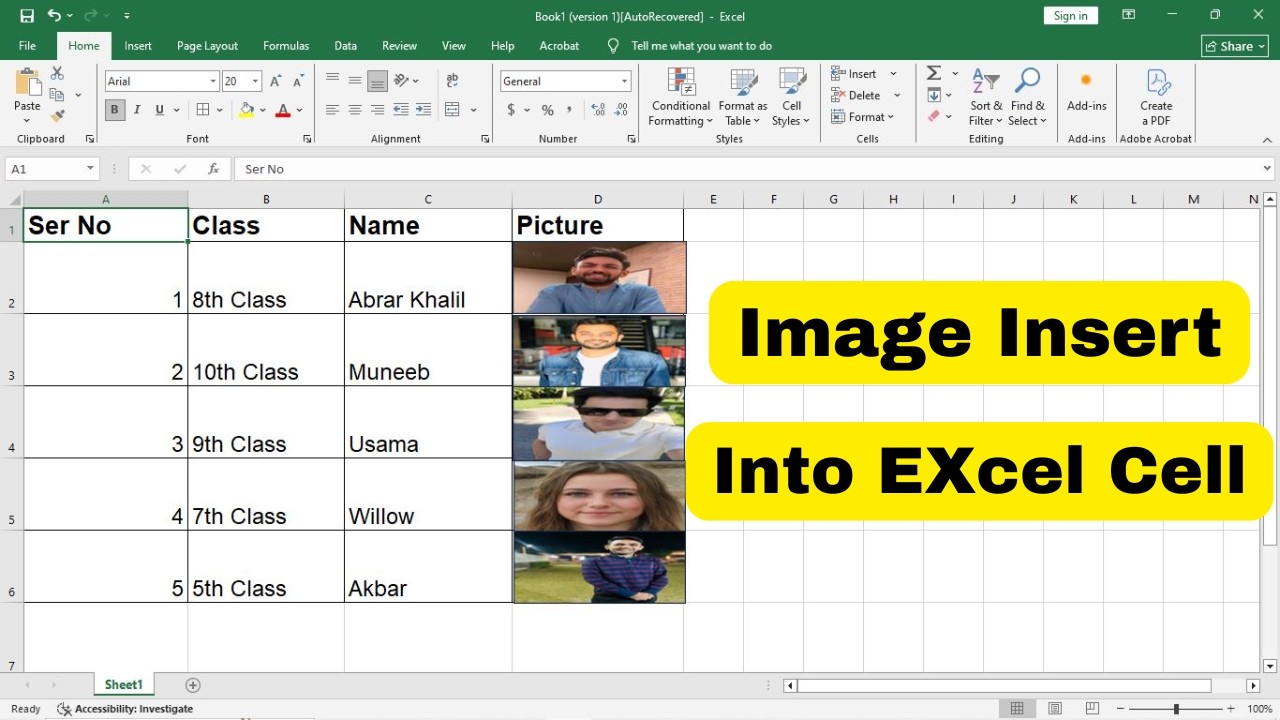1280x720 pixels.
Task: Toggle Underline formatting
Action: (x=159, y=110)
